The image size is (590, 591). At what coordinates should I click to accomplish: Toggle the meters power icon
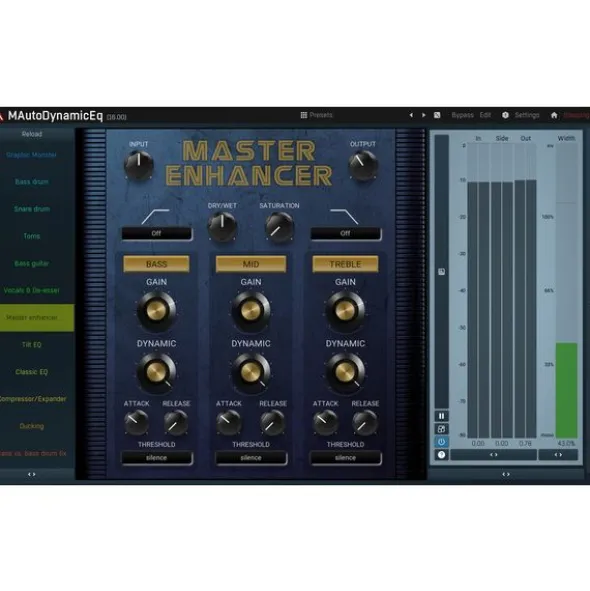(x=441, y=442)
